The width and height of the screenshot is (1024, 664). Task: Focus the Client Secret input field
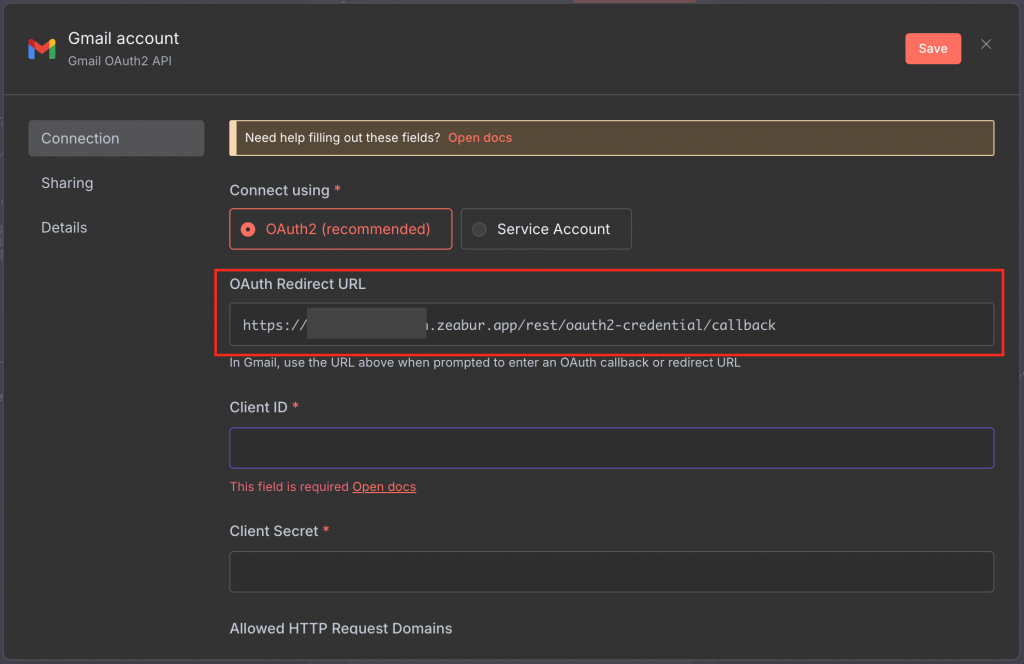point(611,572)
